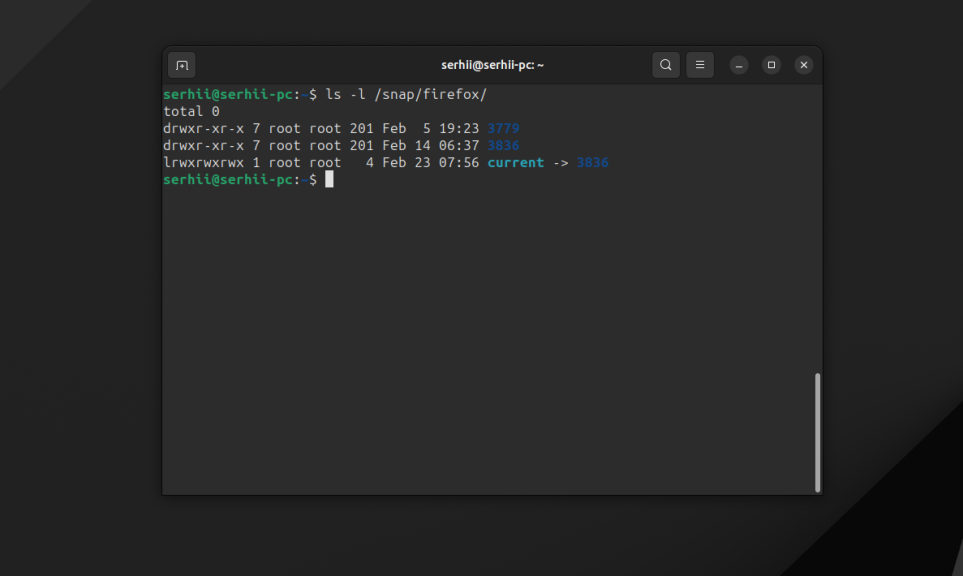The image size is (963, 576).
Task: Close the terminal window
Action: pos(804,65)
